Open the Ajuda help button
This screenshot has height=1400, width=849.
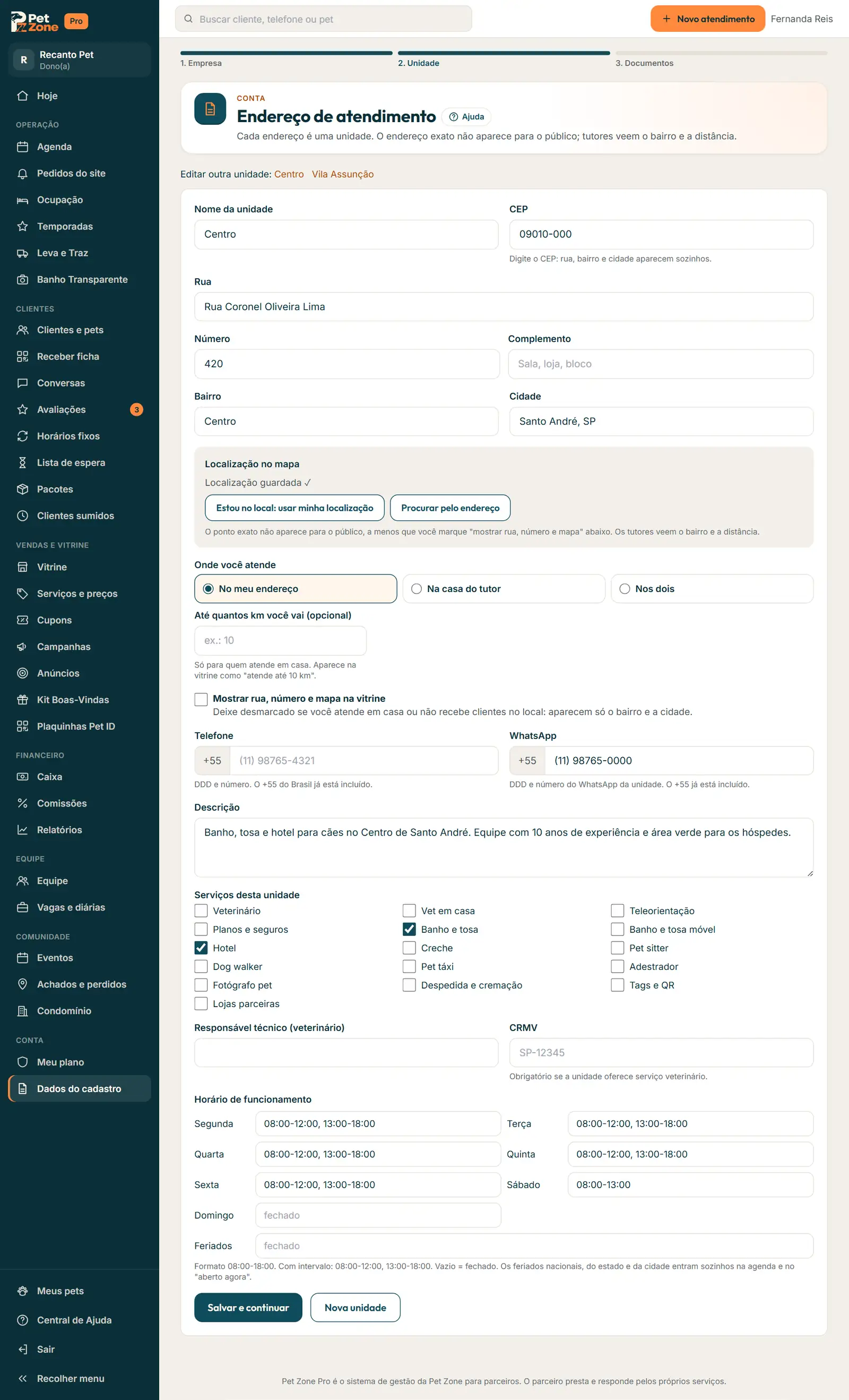(x=466, y=116)
